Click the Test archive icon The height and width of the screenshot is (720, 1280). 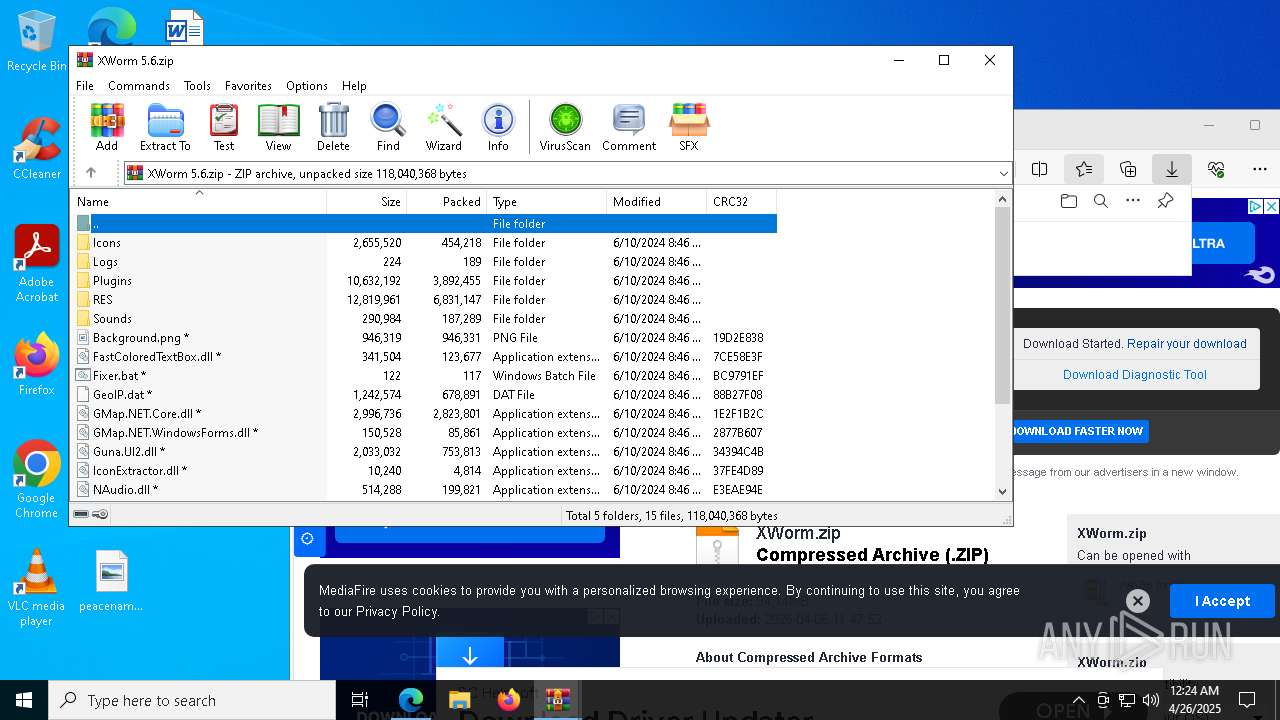(224, 127)
